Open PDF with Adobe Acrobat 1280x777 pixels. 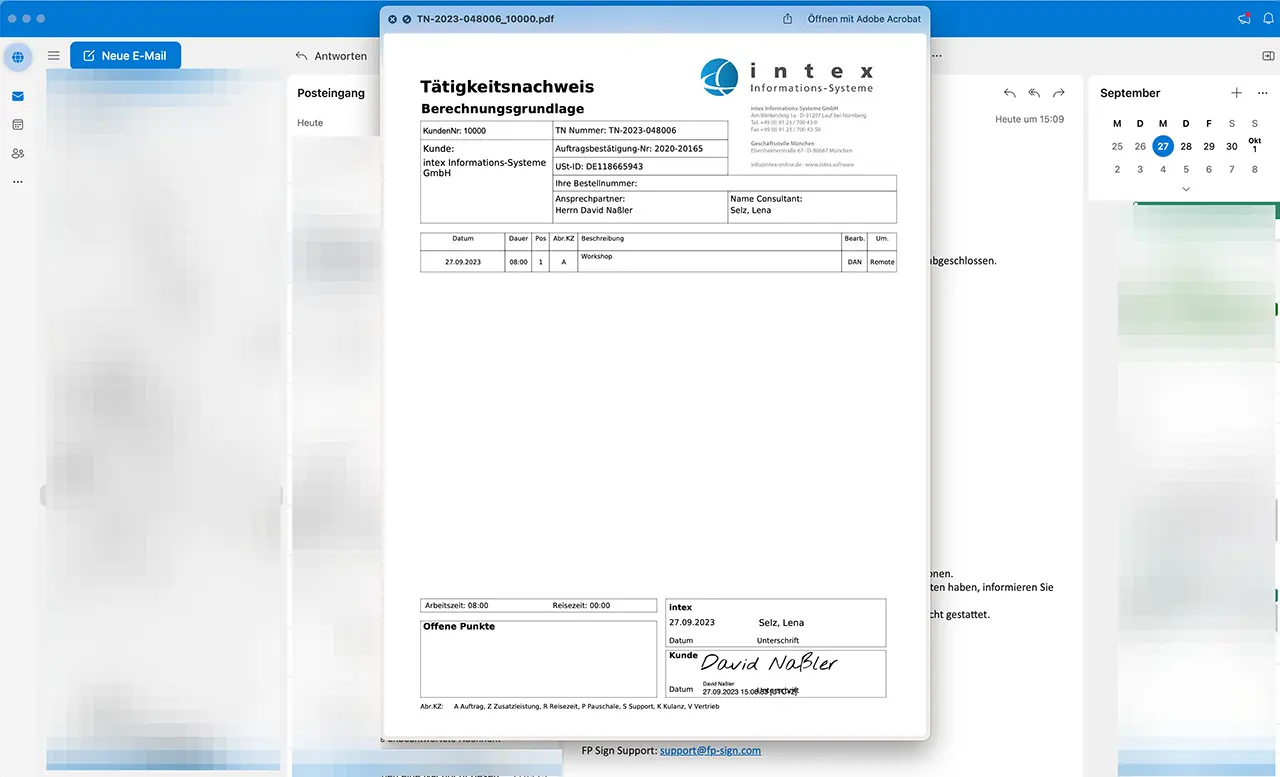pyautogui.click(x=864, y=19)
